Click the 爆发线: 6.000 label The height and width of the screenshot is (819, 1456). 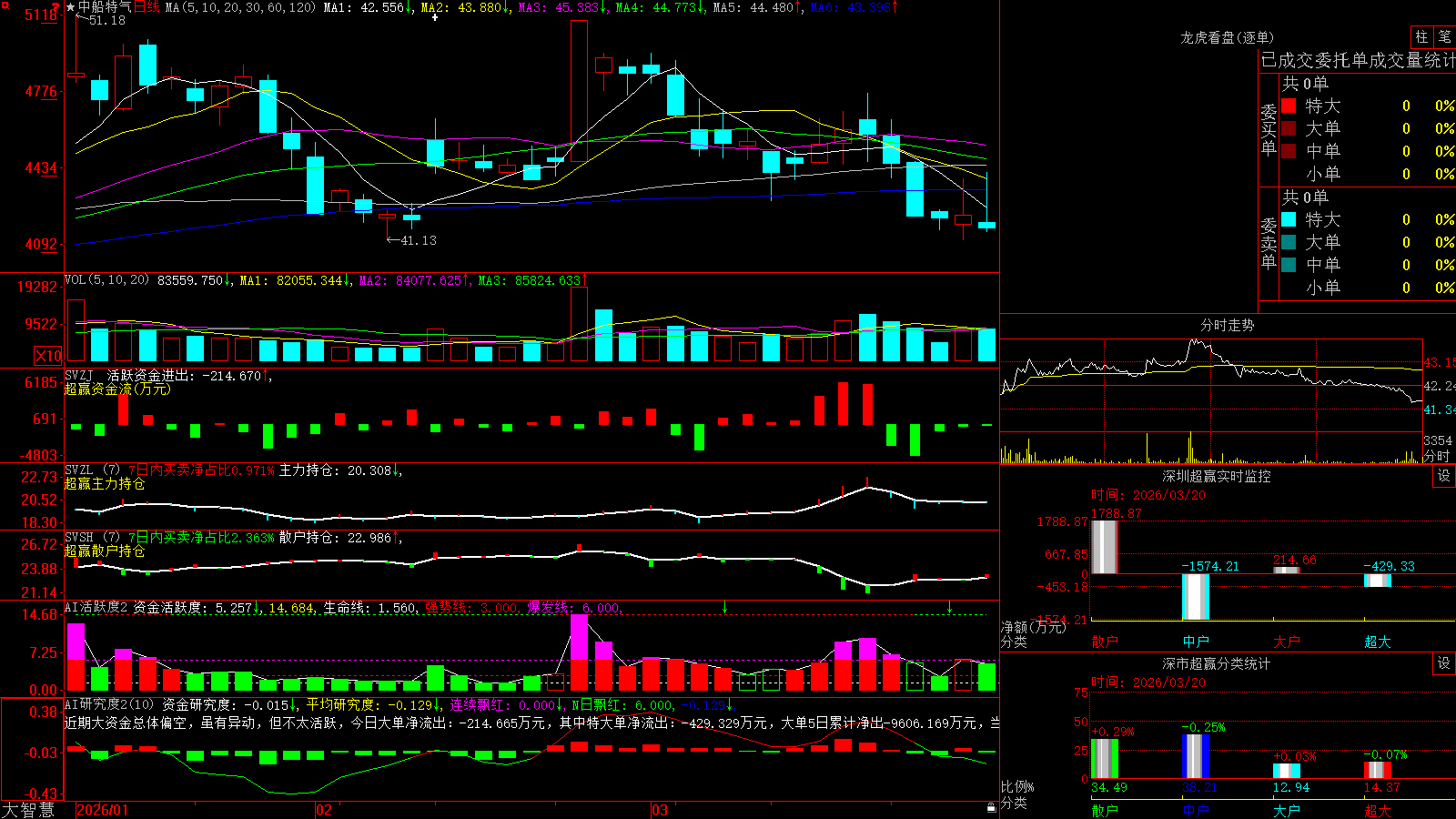(574, 607)
